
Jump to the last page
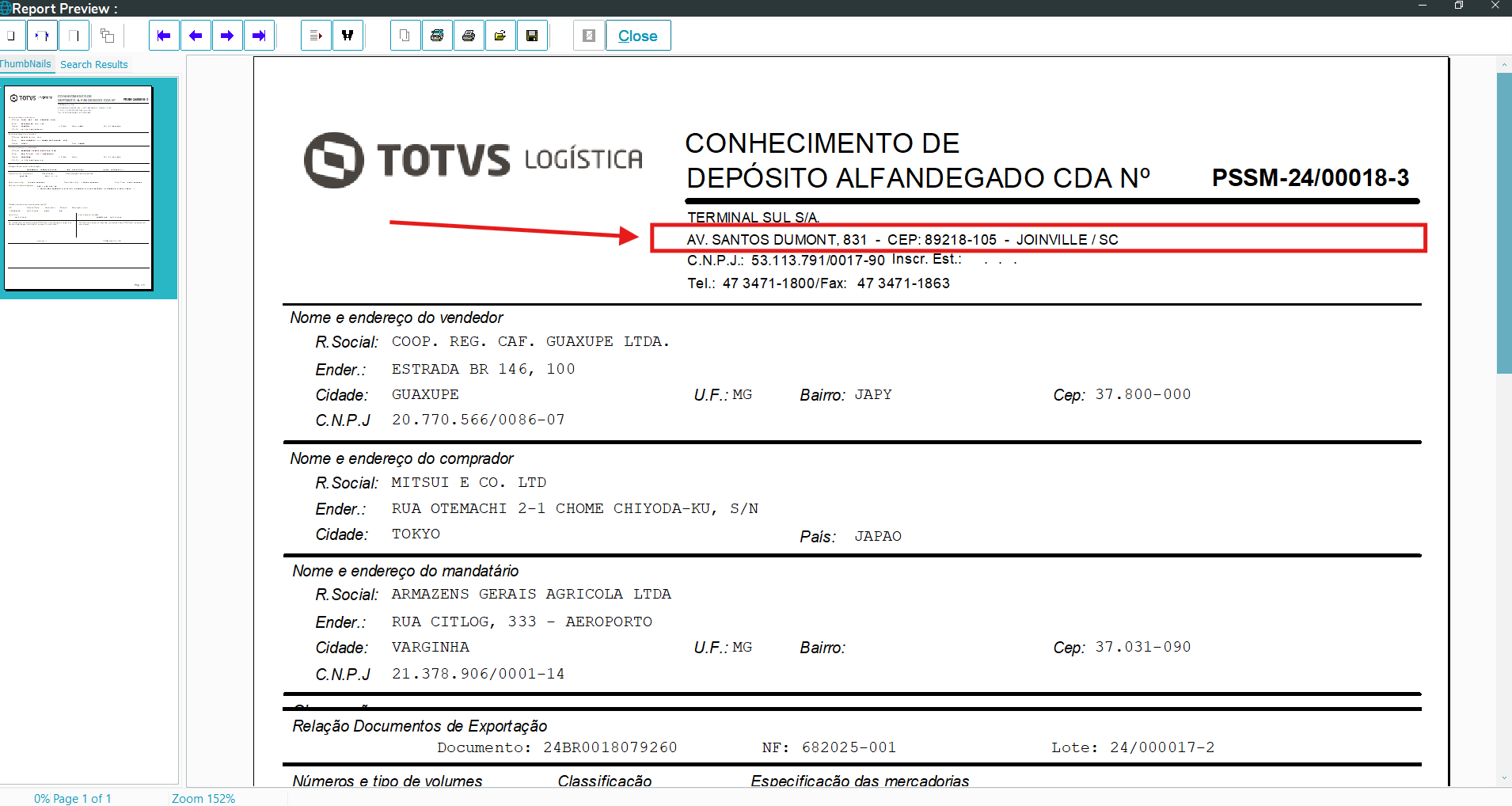pyautogui.click(x=259, y=36)
